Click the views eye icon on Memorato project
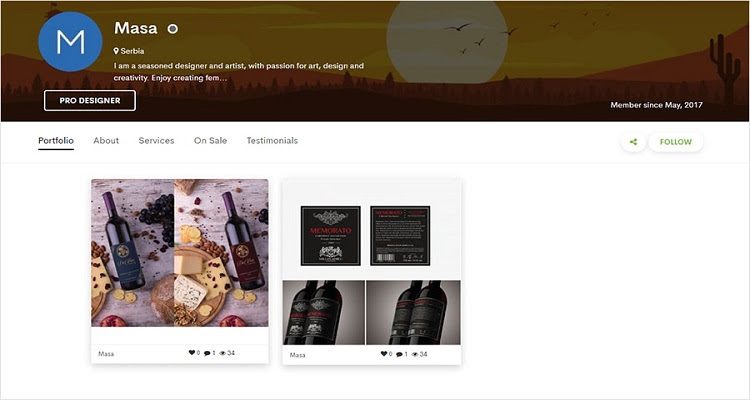750x400 pixels. pos(415,355)
